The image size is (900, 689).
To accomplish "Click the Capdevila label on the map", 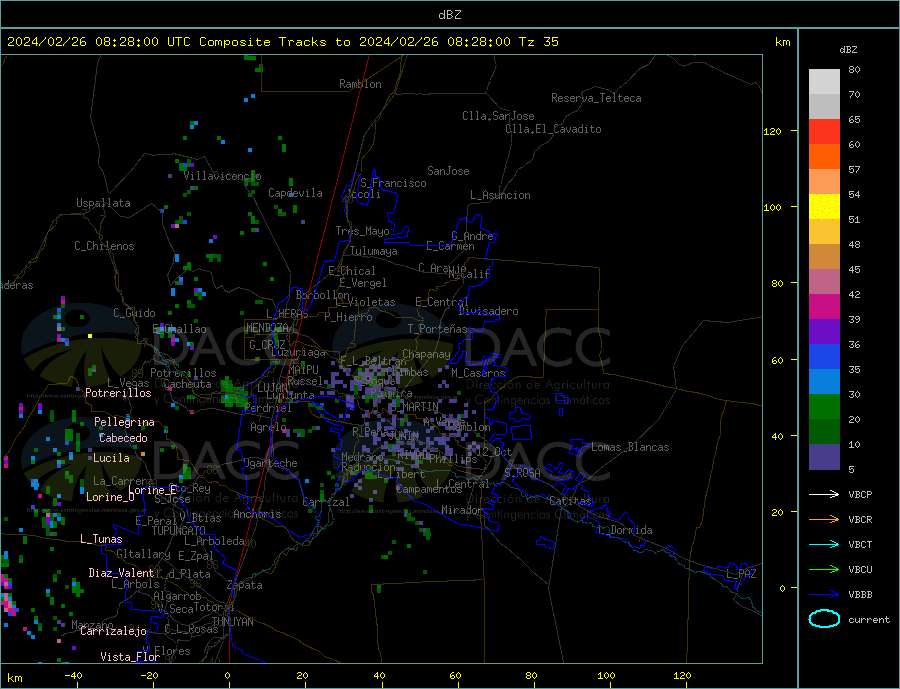I will point(295,193).
